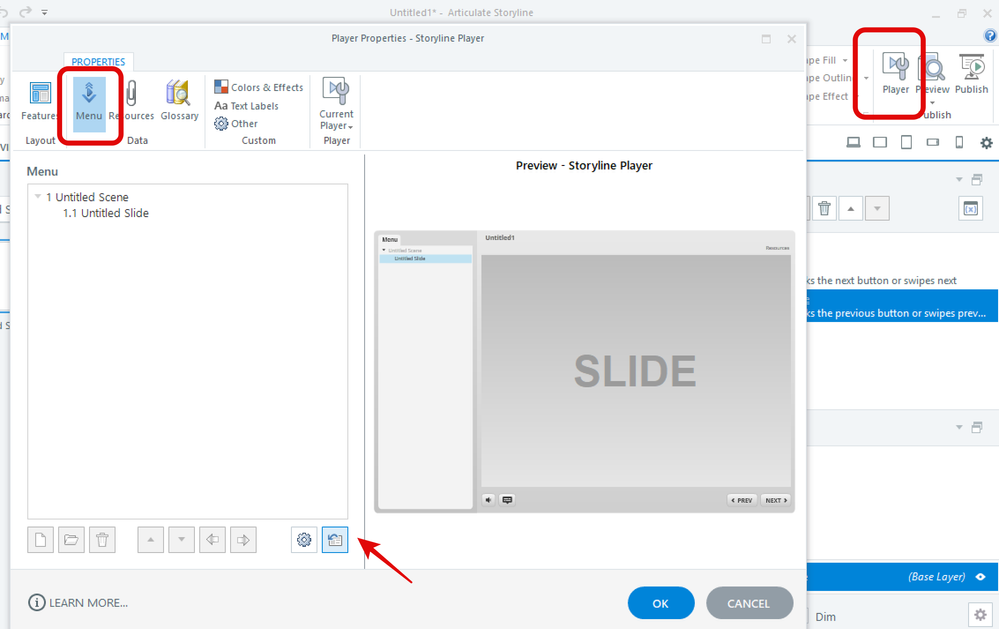Switch to the PROPERTIES ribbon tab
This screenshot has height=629, width=999.
[98, 62]
